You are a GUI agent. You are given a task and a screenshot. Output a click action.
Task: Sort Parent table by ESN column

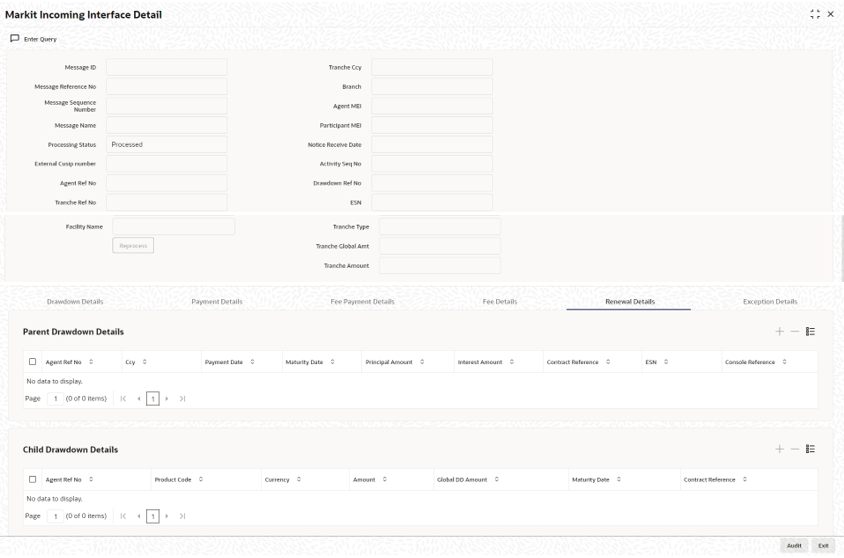pos(666,362)
